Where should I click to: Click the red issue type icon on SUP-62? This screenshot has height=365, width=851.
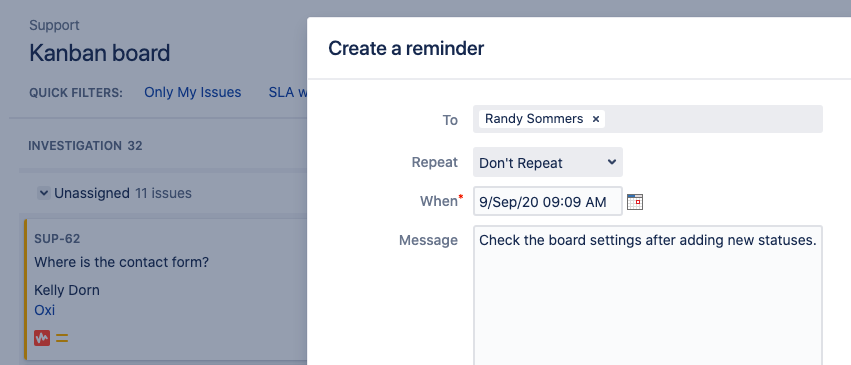42,338
